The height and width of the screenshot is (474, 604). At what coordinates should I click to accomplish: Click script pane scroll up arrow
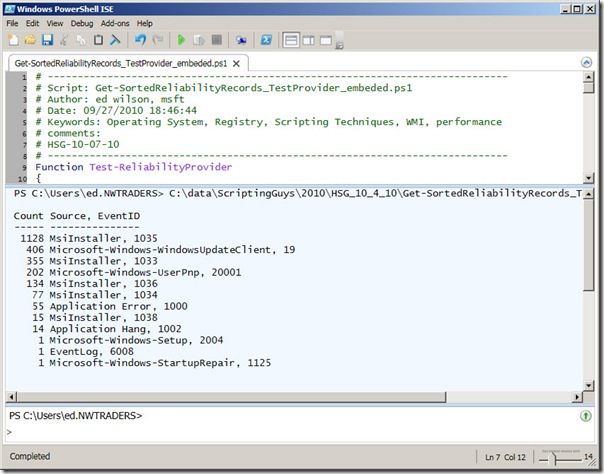[x=588, y=77]
